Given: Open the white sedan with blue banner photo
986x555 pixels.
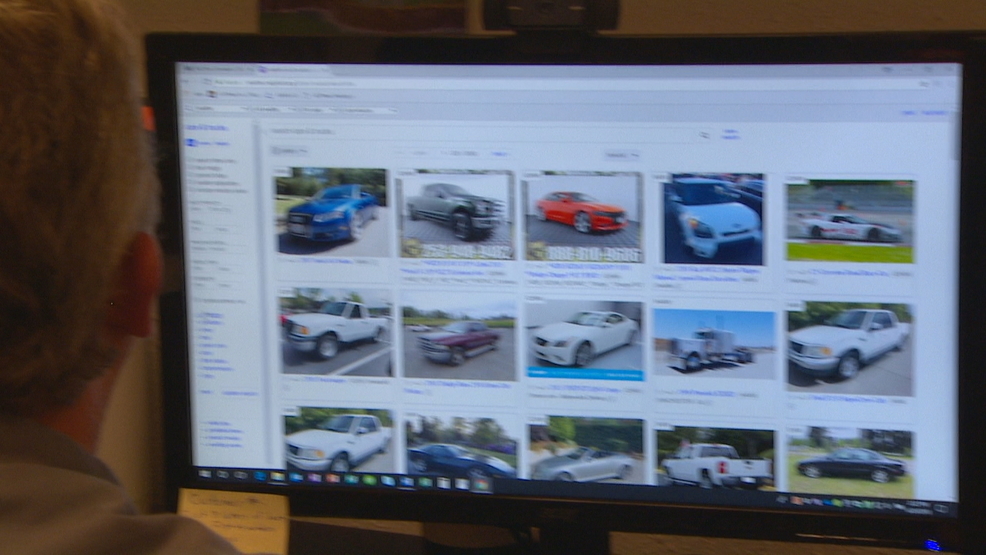Looking at the screenshot, I should tap(585, 340).
